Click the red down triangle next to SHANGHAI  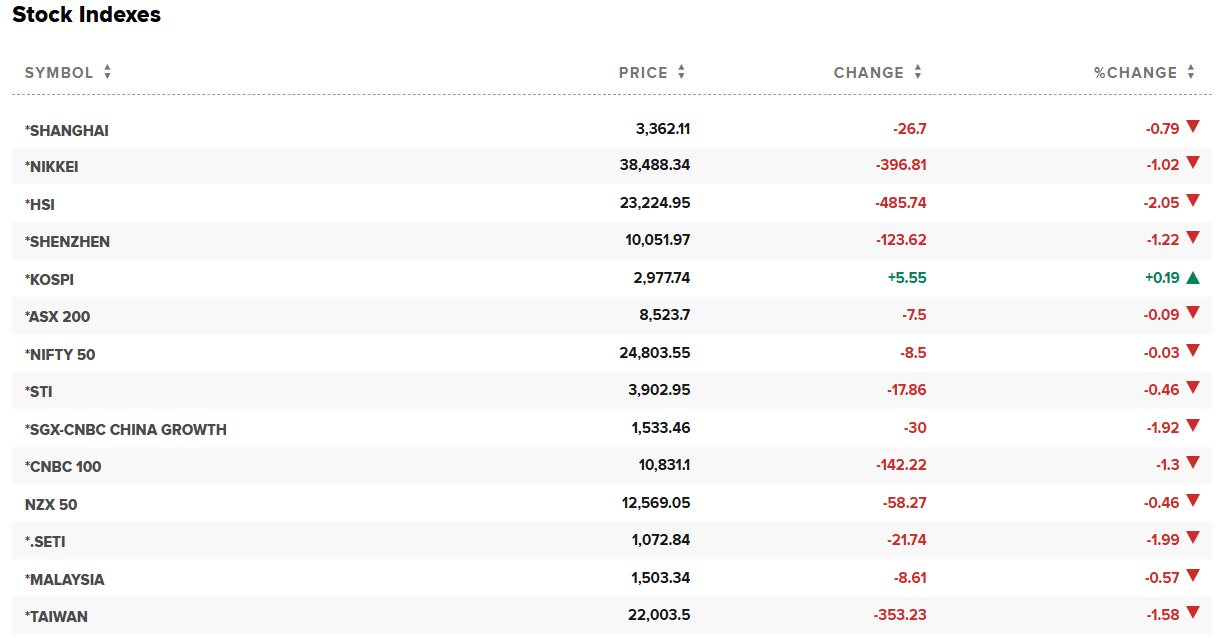click(1193, 126)
